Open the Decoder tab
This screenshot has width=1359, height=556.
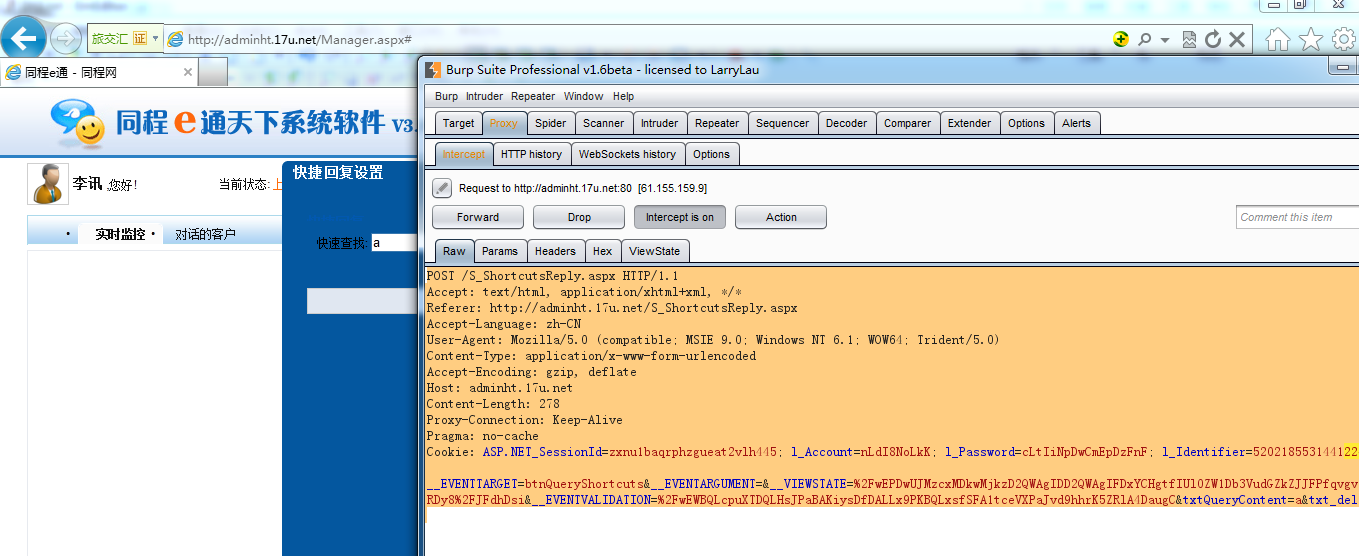(x=846, y=123)
